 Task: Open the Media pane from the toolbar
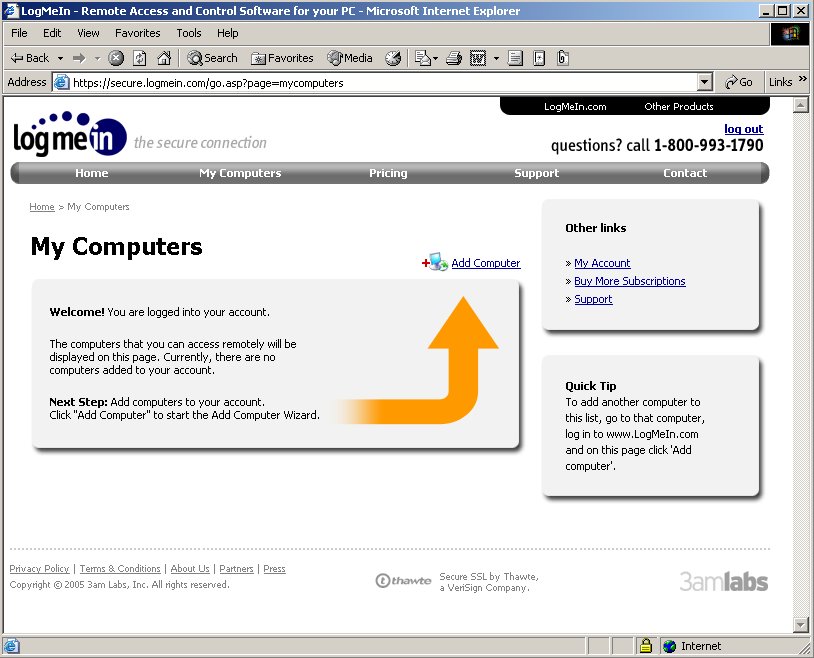[x=350, y=58]
